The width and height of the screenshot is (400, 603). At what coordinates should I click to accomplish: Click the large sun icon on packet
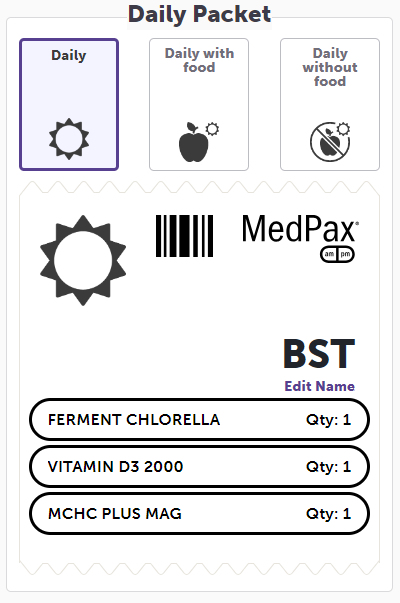(x=83, y=260)
